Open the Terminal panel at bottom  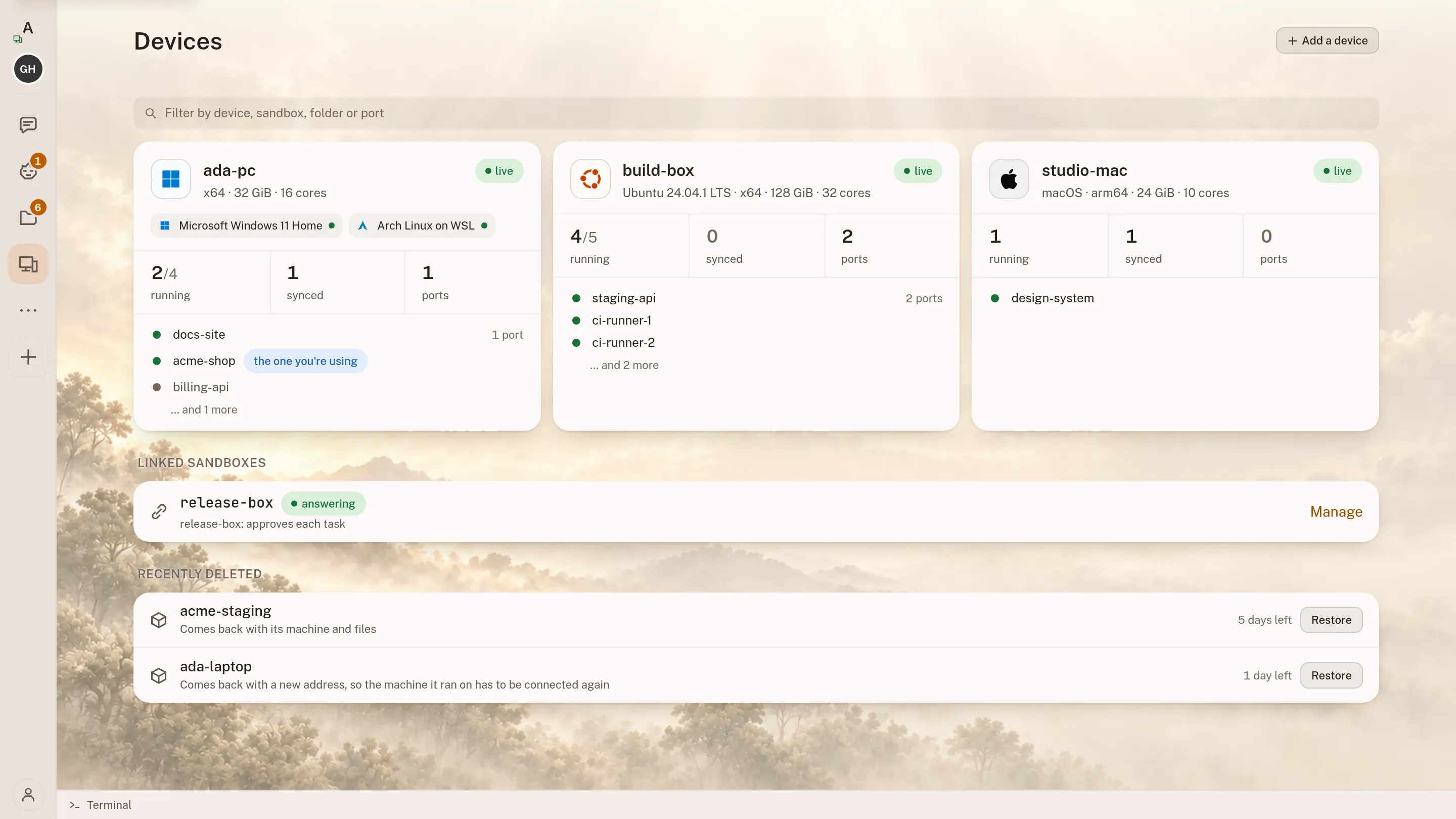pyautogui.click(x=101, y=804)
